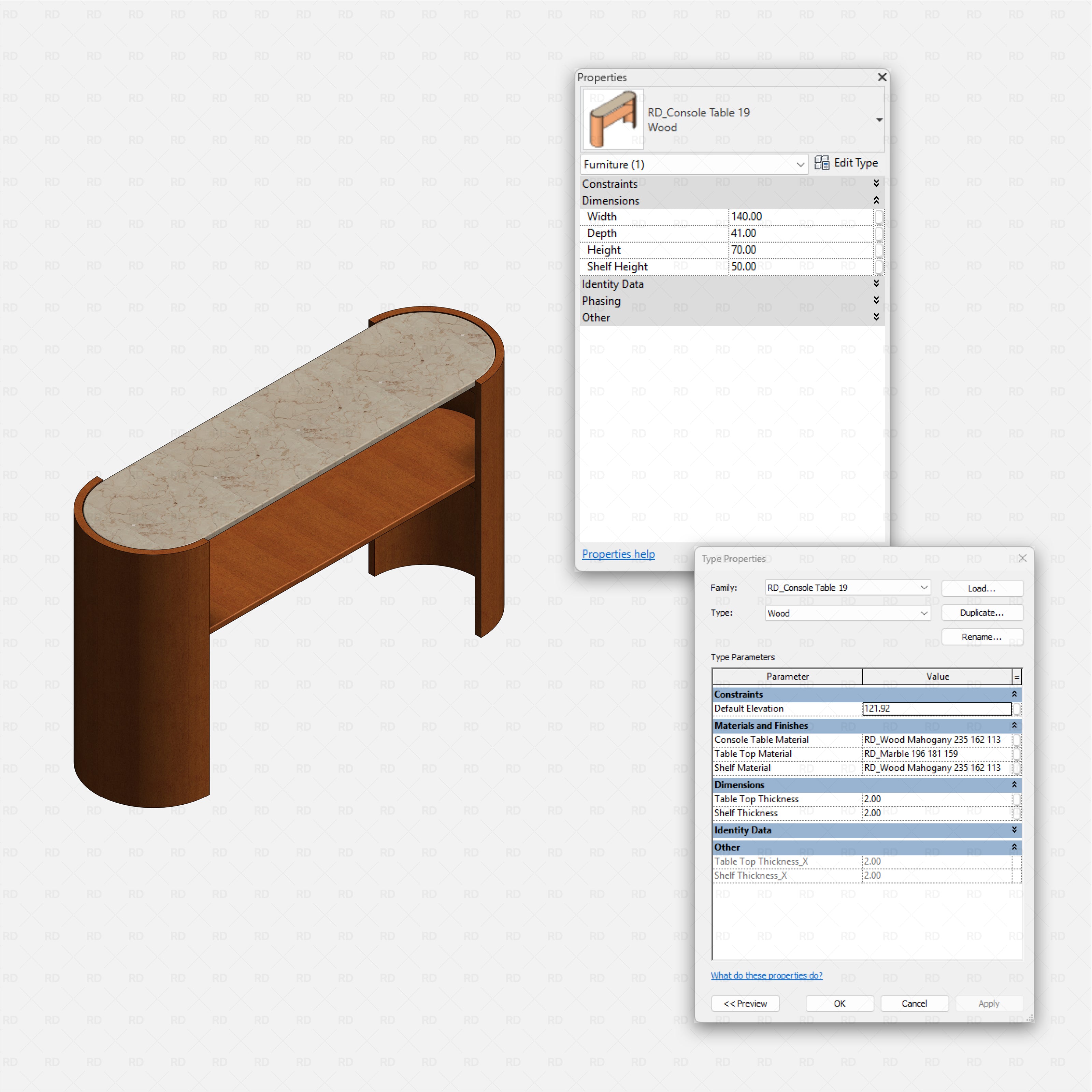1092x1092 pixels.
Task: Click associate parameter button beside Shelf Height
Action: pyautogui.click(x=879, y=266)
